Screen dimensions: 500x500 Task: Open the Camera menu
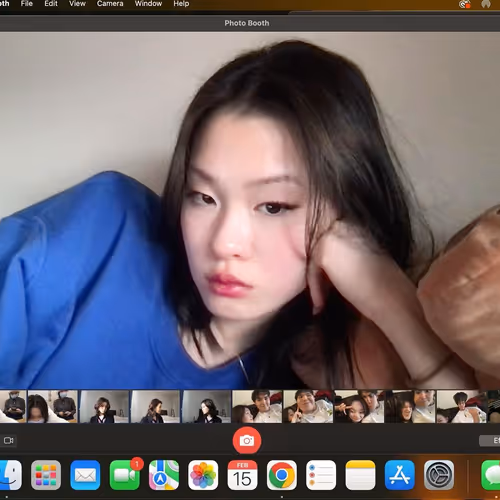(x=110, y=4)
